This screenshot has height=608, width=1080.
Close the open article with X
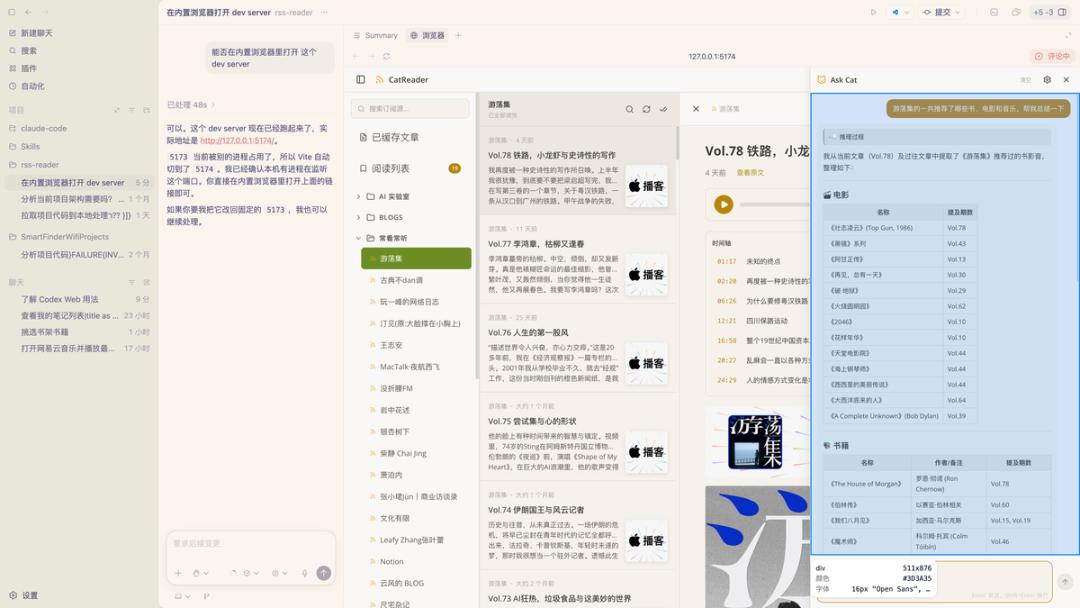(696, 109)
